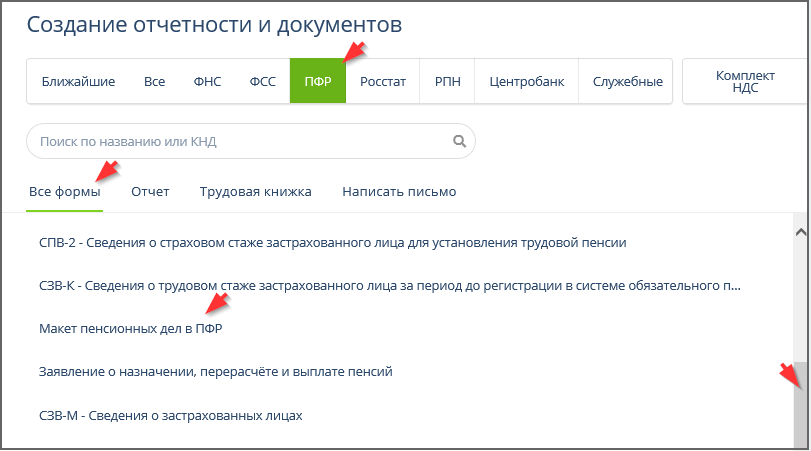This screenshot has width=811, height=451.
Task: Select the Все category tab
Action: [x=154, y=81]
